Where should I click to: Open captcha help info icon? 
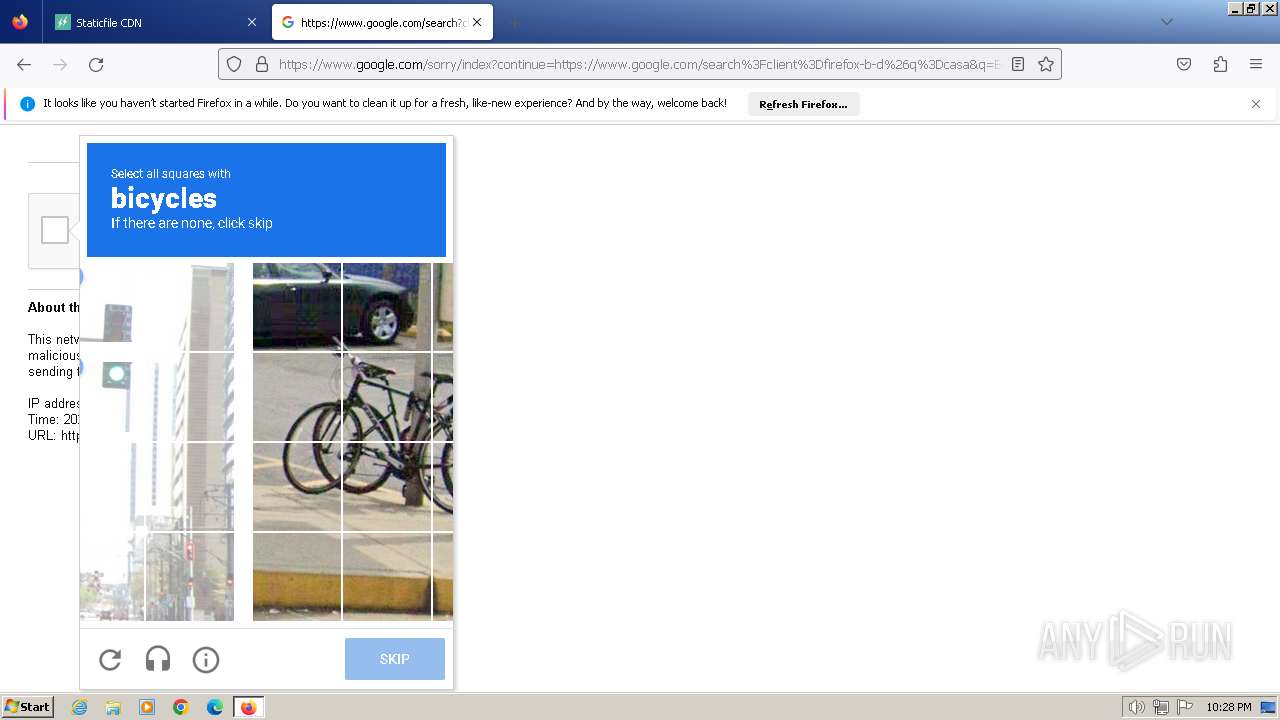206,660
